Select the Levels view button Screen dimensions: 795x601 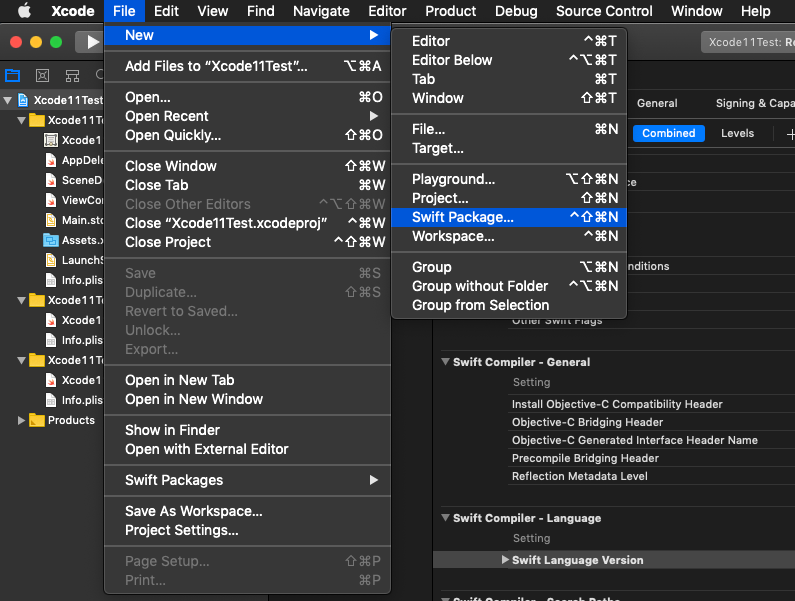tap(737, 133)
